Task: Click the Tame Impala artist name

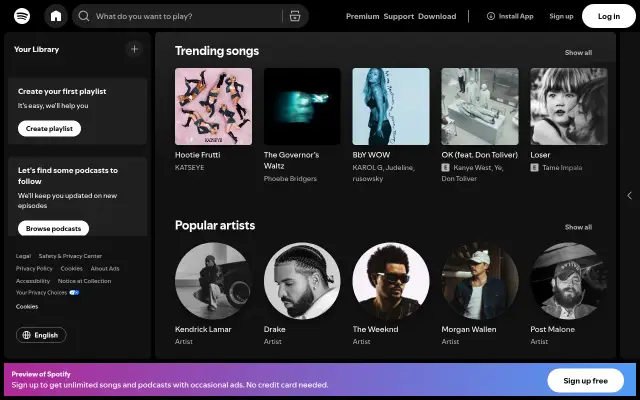Action: (562, 168)
